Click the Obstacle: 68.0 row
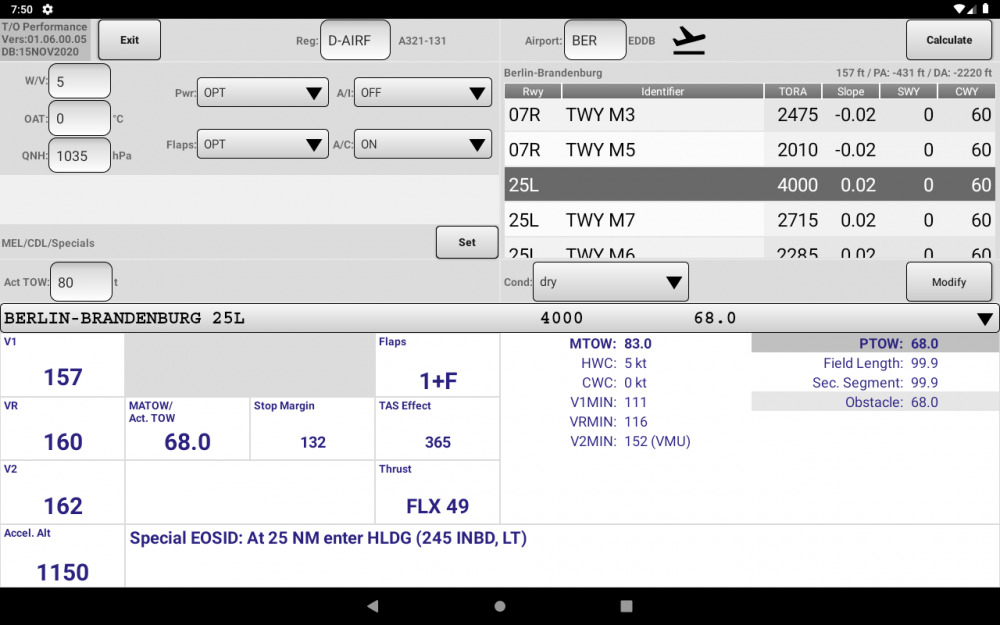 (875, 402)
